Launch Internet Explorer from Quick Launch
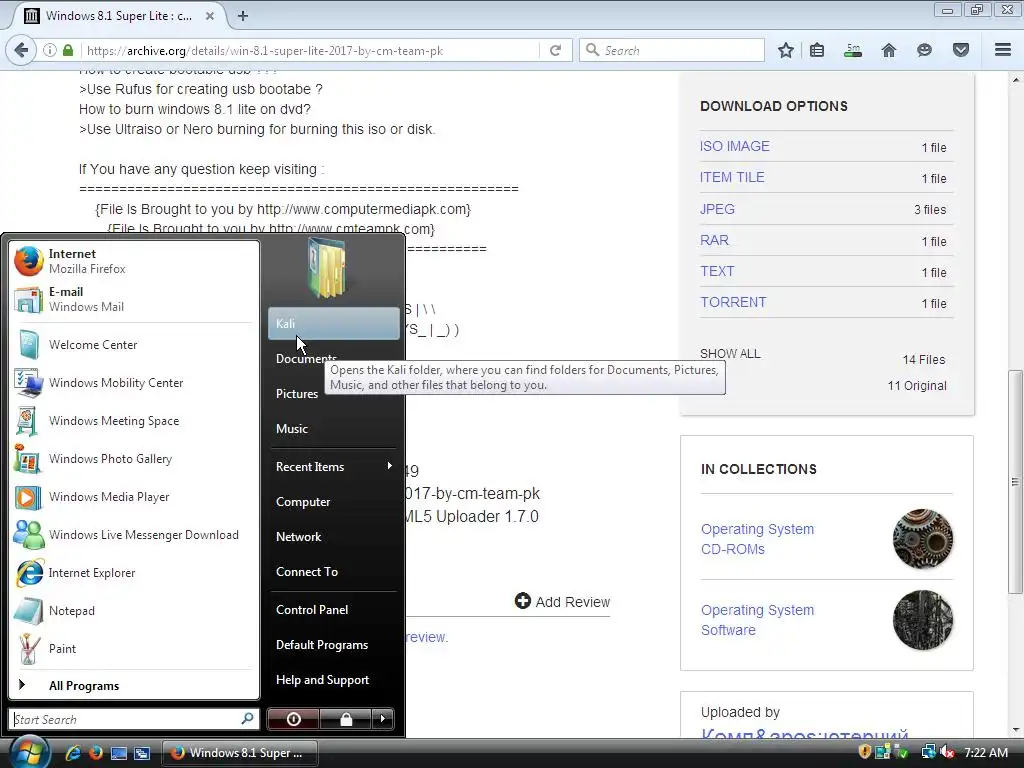Screen dimensions: 1024x768 tap(72, 753)
